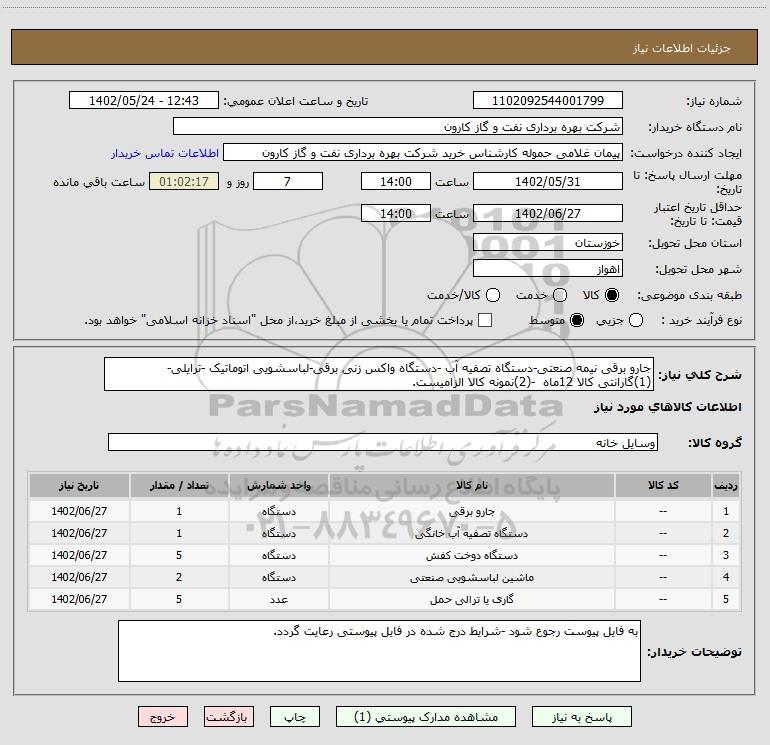
Task: Click the توضیحات خریدار text area
Action: coord(379,651)
